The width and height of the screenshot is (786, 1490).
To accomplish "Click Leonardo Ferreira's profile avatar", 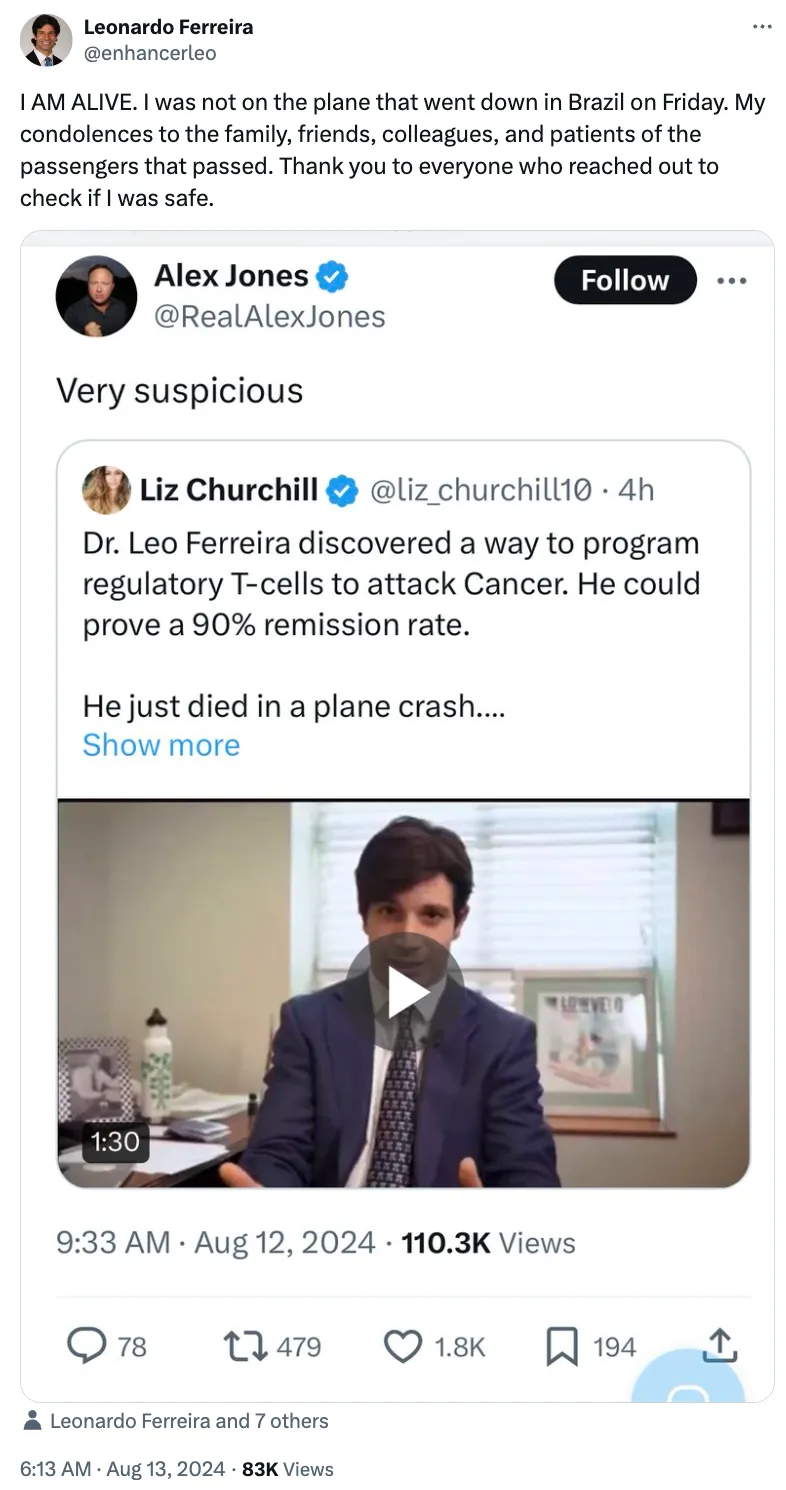I will pyautogui.click(x=46, y=40).
